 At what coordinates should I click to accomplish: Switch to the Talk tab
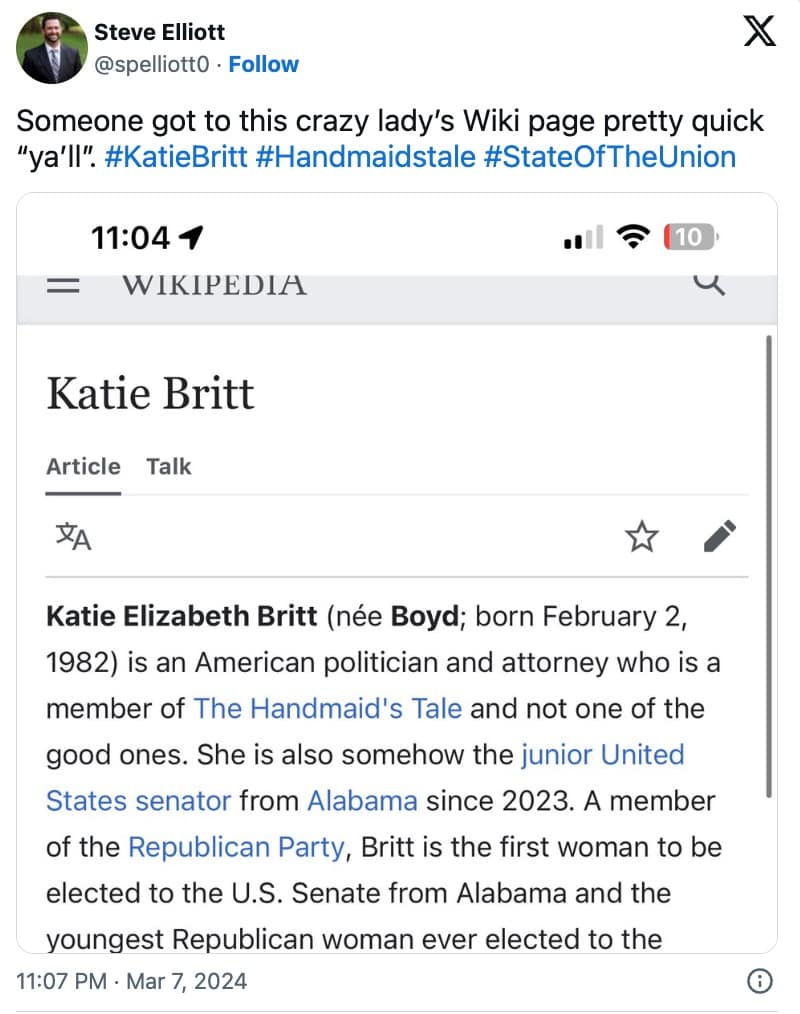(168, 467)
